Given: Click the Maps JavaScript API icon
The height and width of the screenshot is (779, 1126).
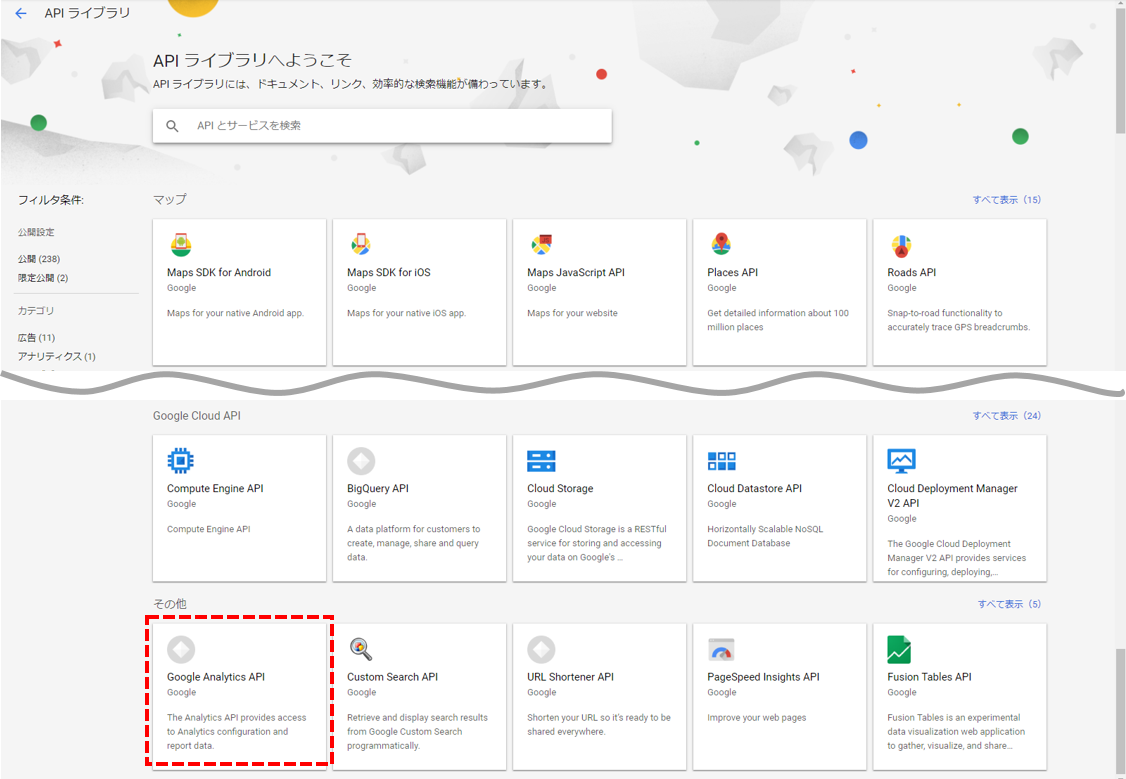Looking at the screenshot, I should 541,245.
